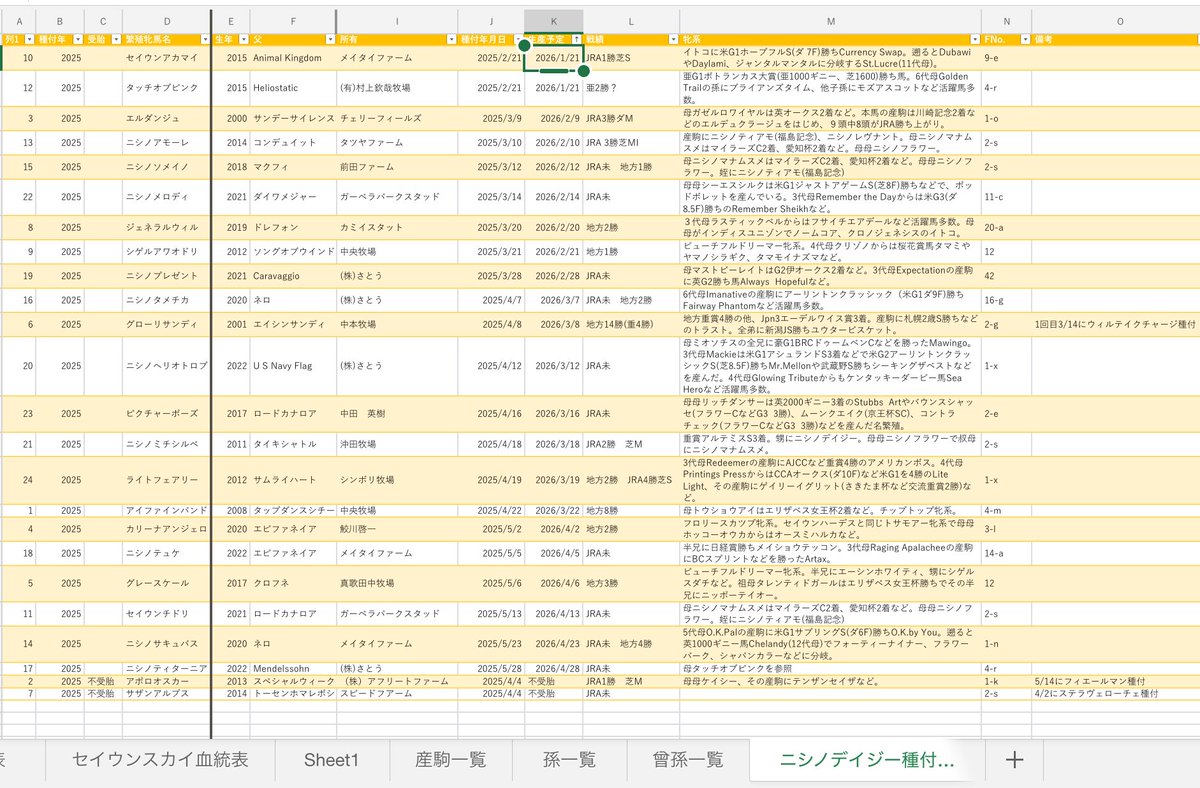Select the 5/14にフィエールマン種付 note
The image size is (1200, 788).
(x=1116, y=681)
